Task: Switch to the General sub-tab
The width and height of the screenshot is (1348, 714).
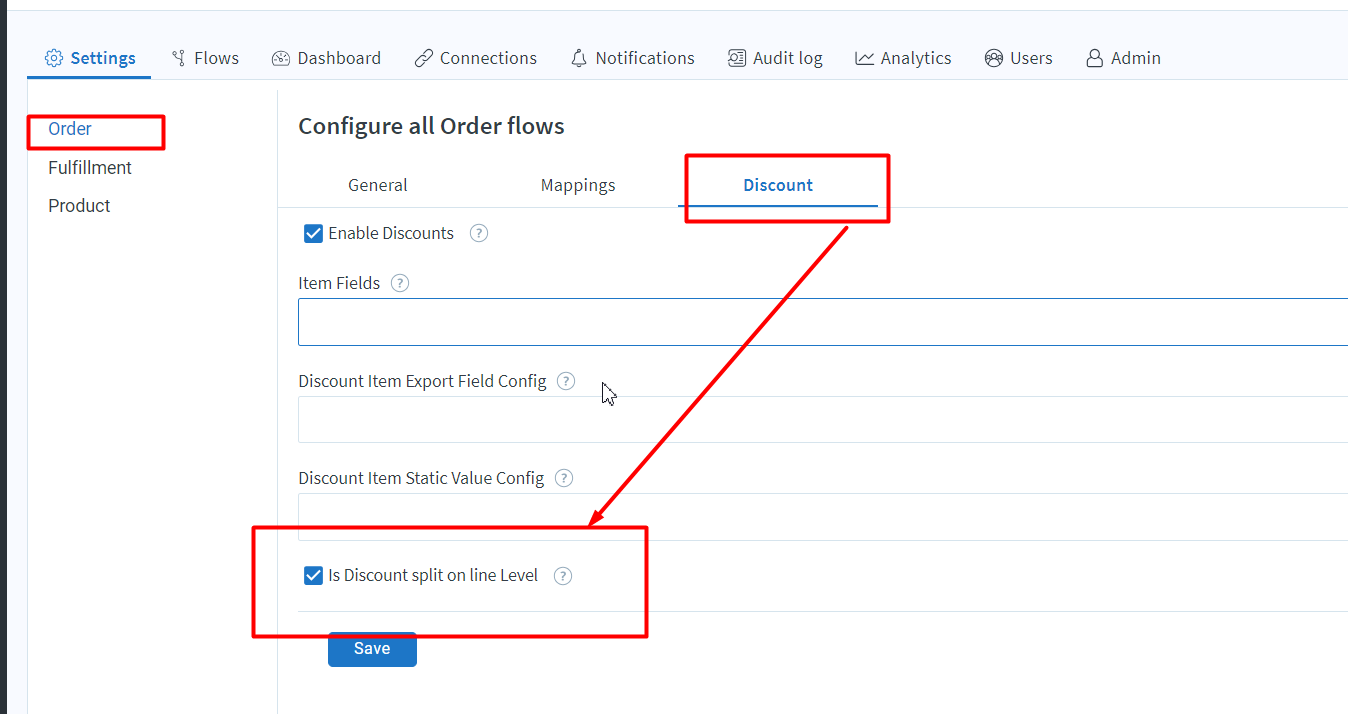Action: click(378, 185)
